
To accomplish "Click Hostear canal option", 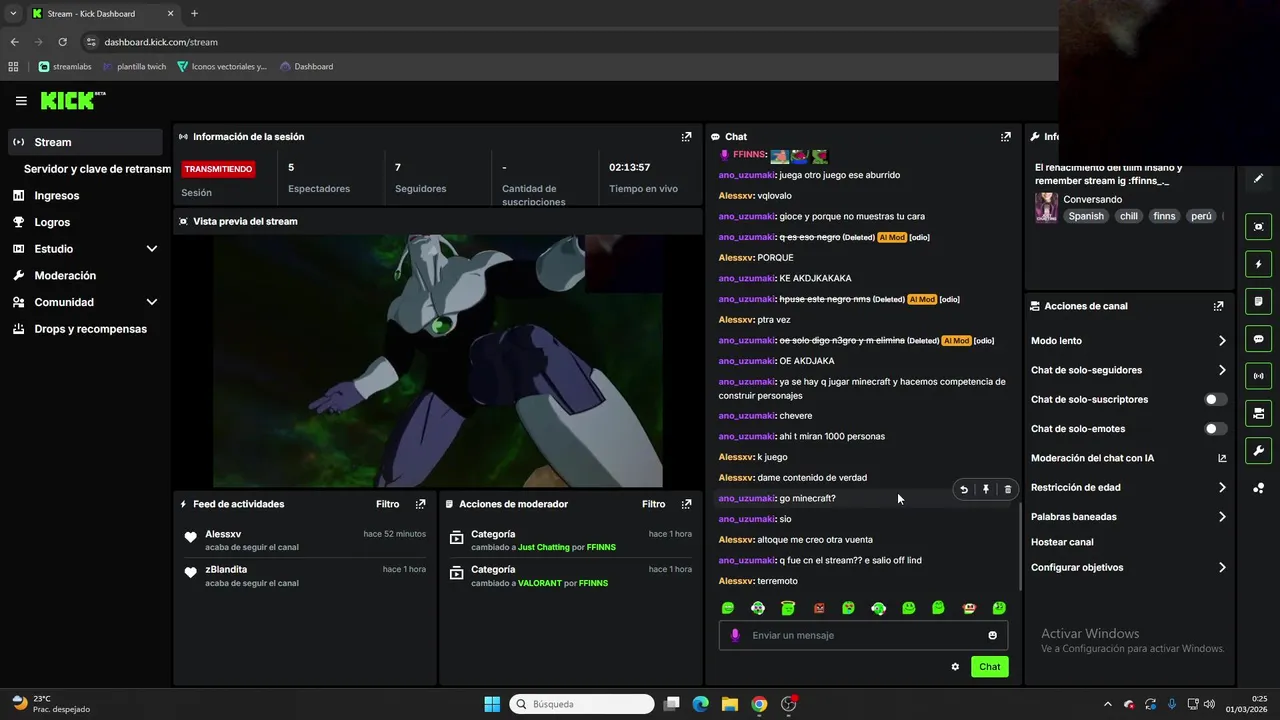I will (1062, 542).
